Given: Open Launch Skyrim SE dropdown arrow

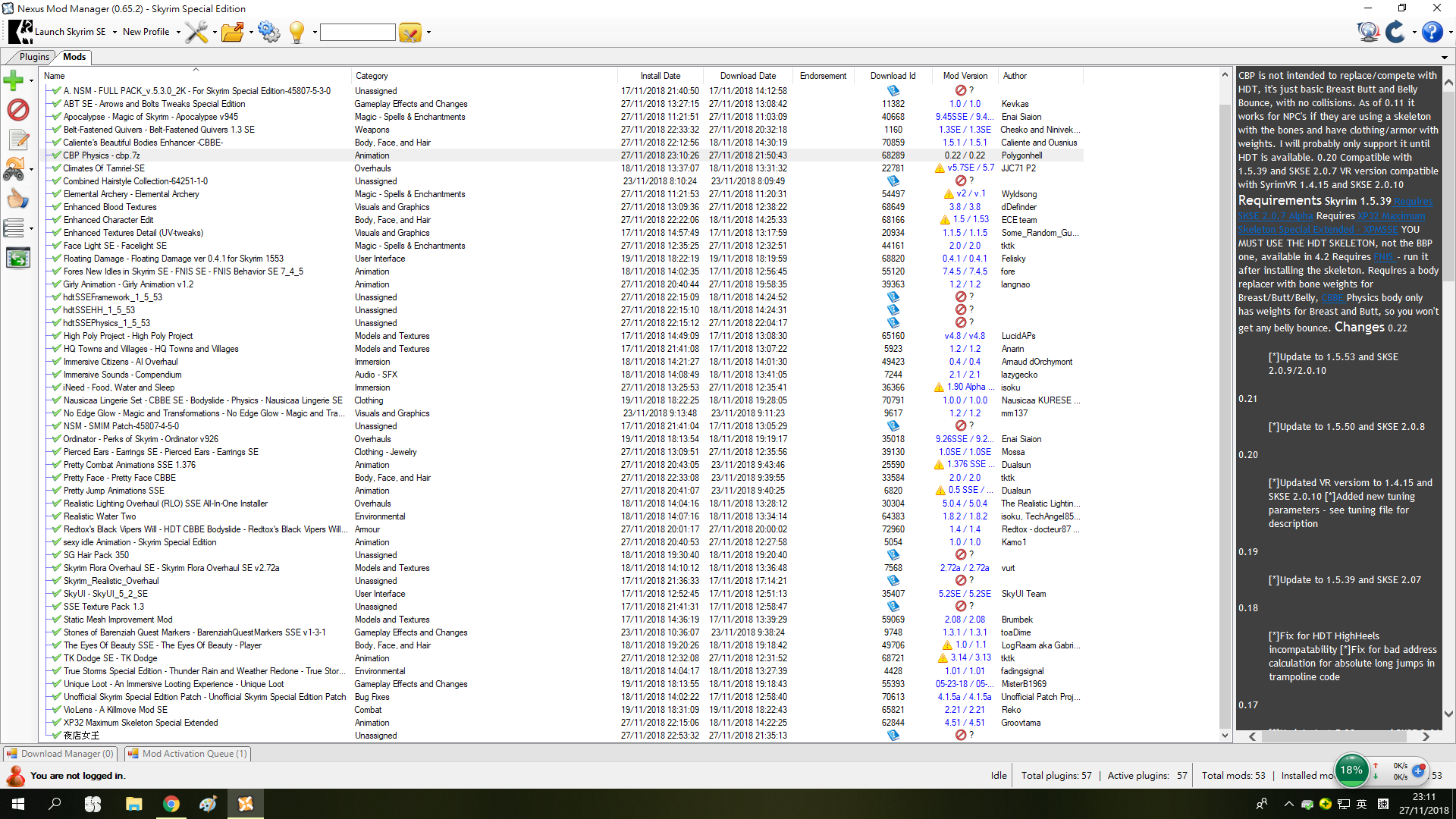Looking at the screenshot, I should click(115, 33).
